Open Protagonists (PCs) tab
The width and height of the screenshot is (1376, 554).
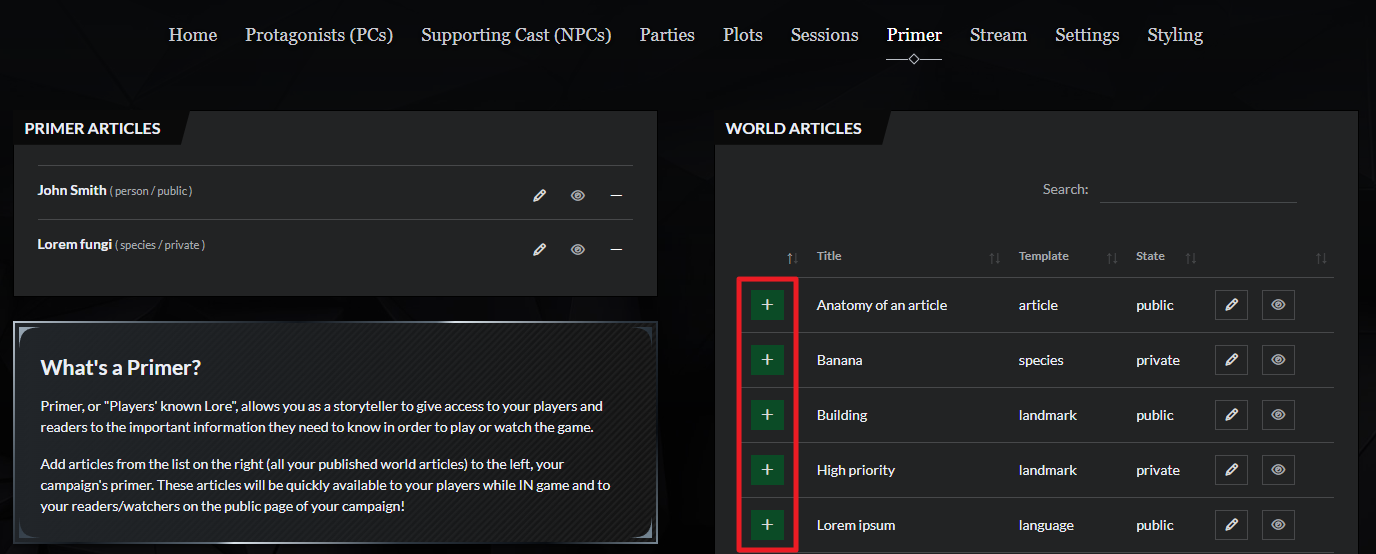pos(319,35)
